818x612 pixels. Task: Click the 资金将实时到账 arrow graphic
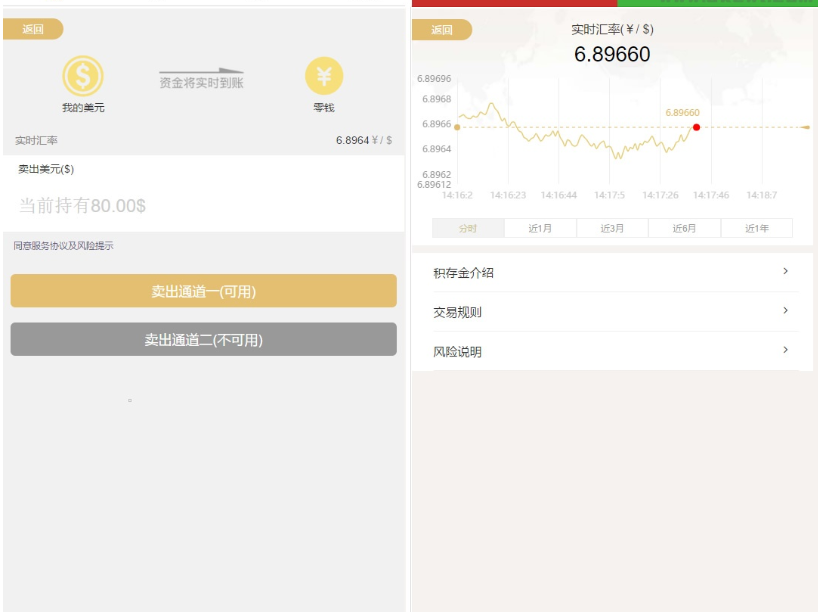point(202,78)
